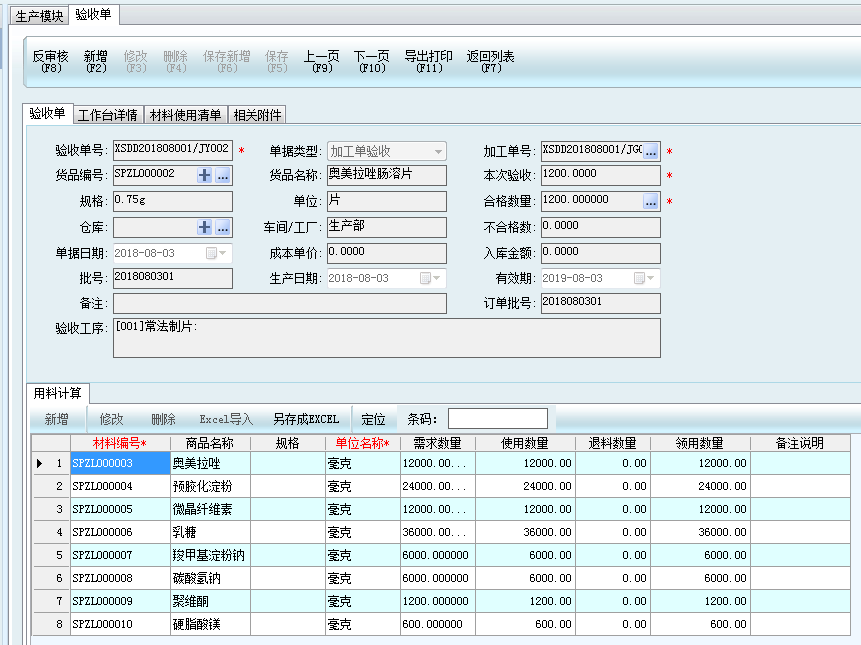The width and height of the screenshot is (861, 645).
Task: Click the 入库金额 field
Action: [601, 253]
